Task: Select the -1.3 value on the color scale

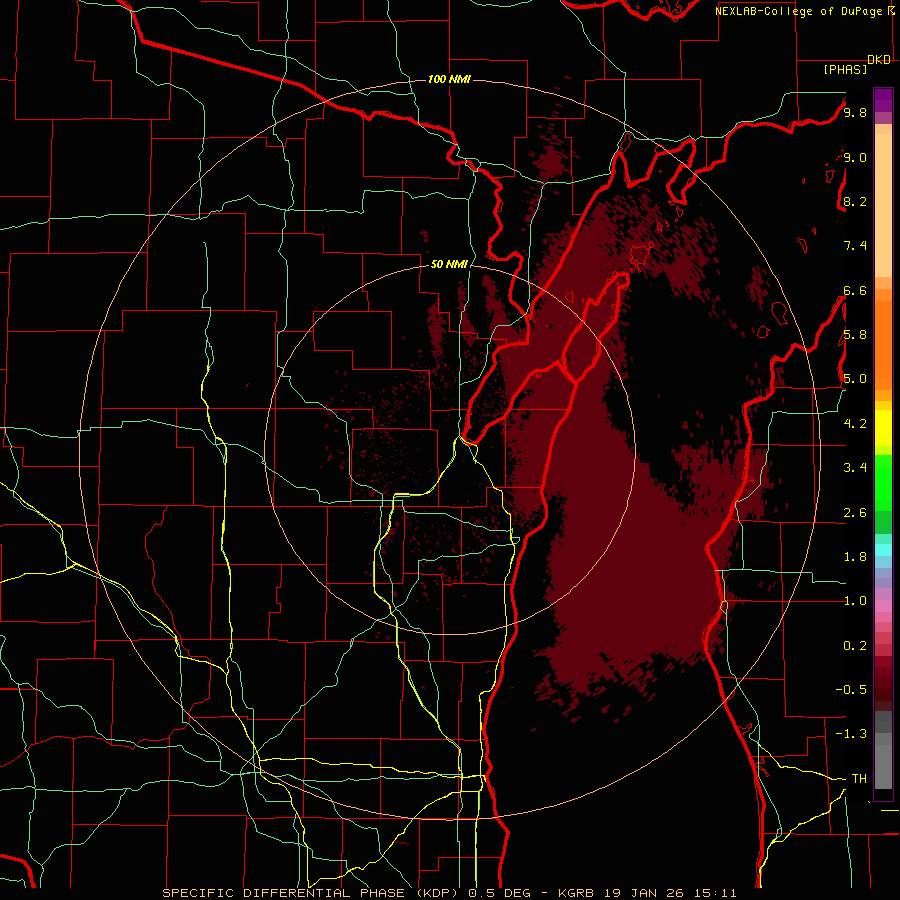Action: (851, 734)
